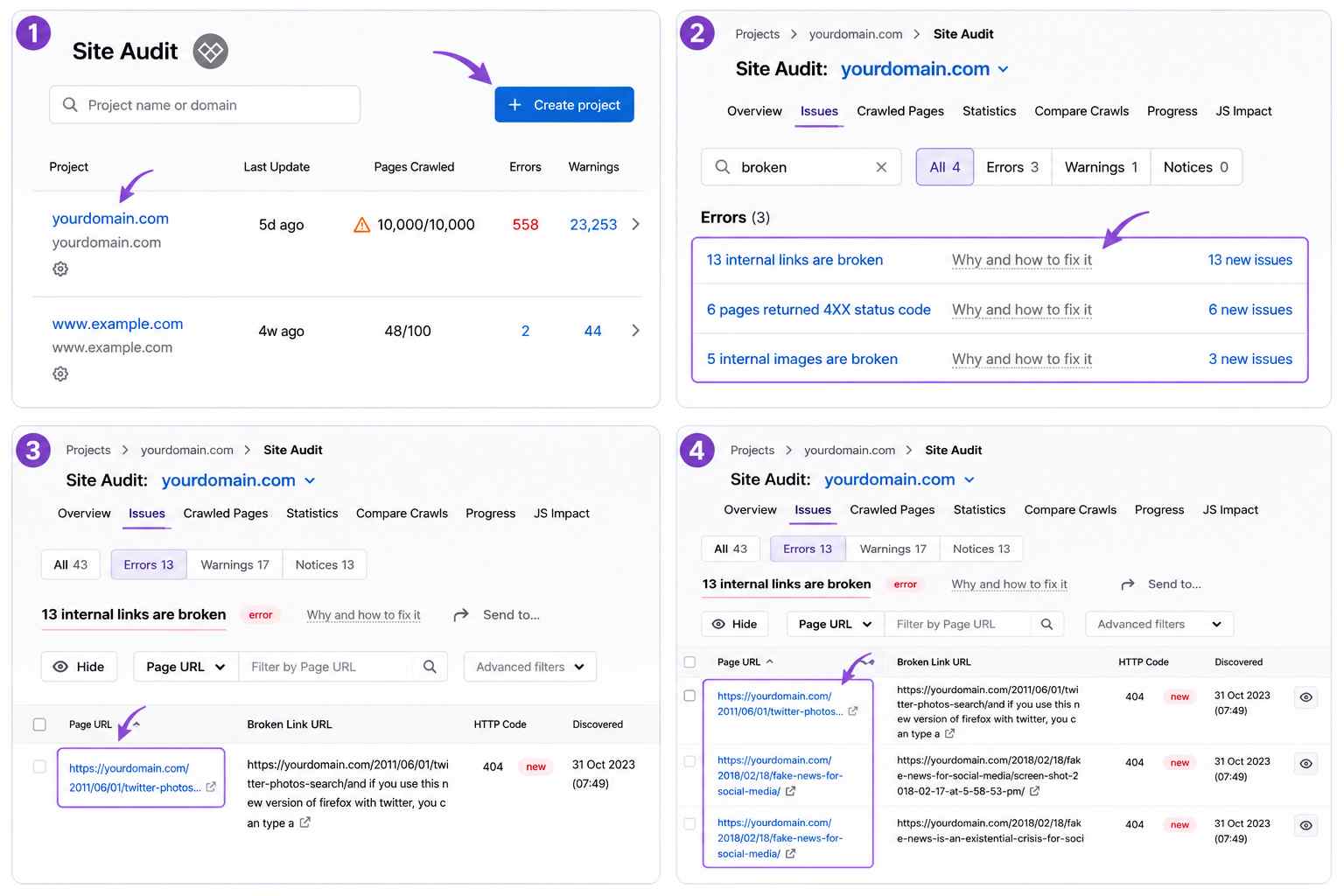
Task: Toggle select-all checkbox in panel 4 table
Action: [x=689, y=661]
